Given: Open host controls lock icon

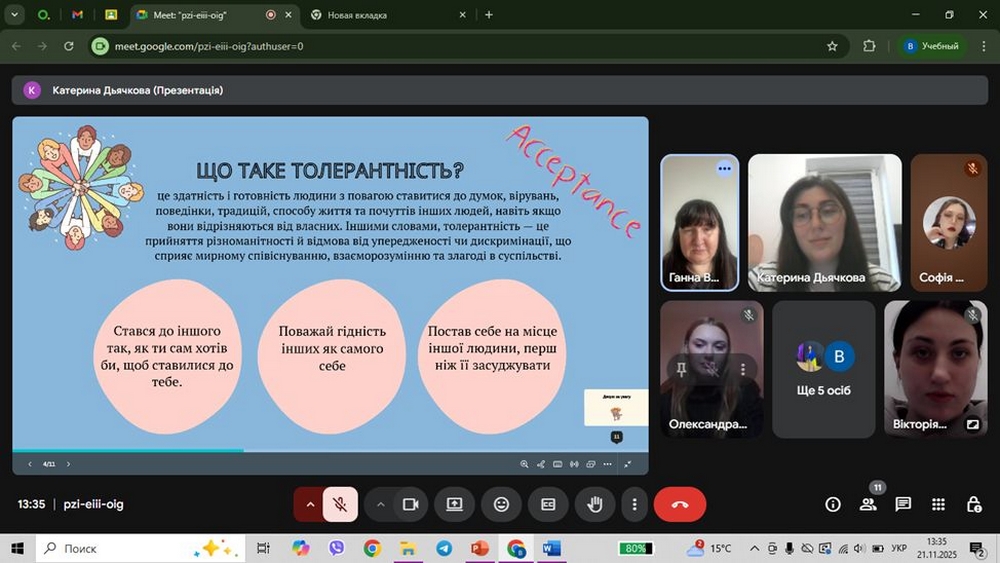Looking at the screenshot, I should tap(973, 505).
